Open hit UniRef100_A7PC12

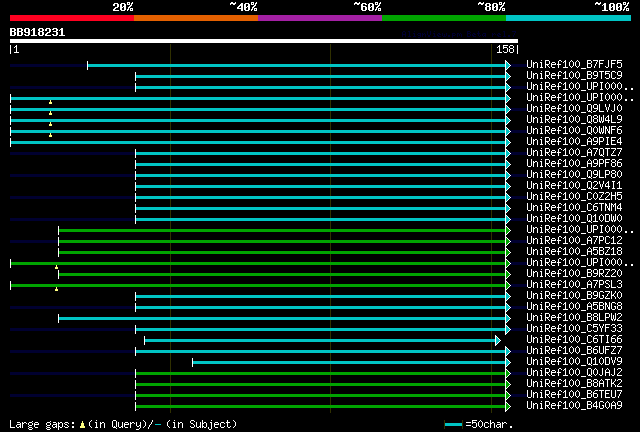(574, 241)
